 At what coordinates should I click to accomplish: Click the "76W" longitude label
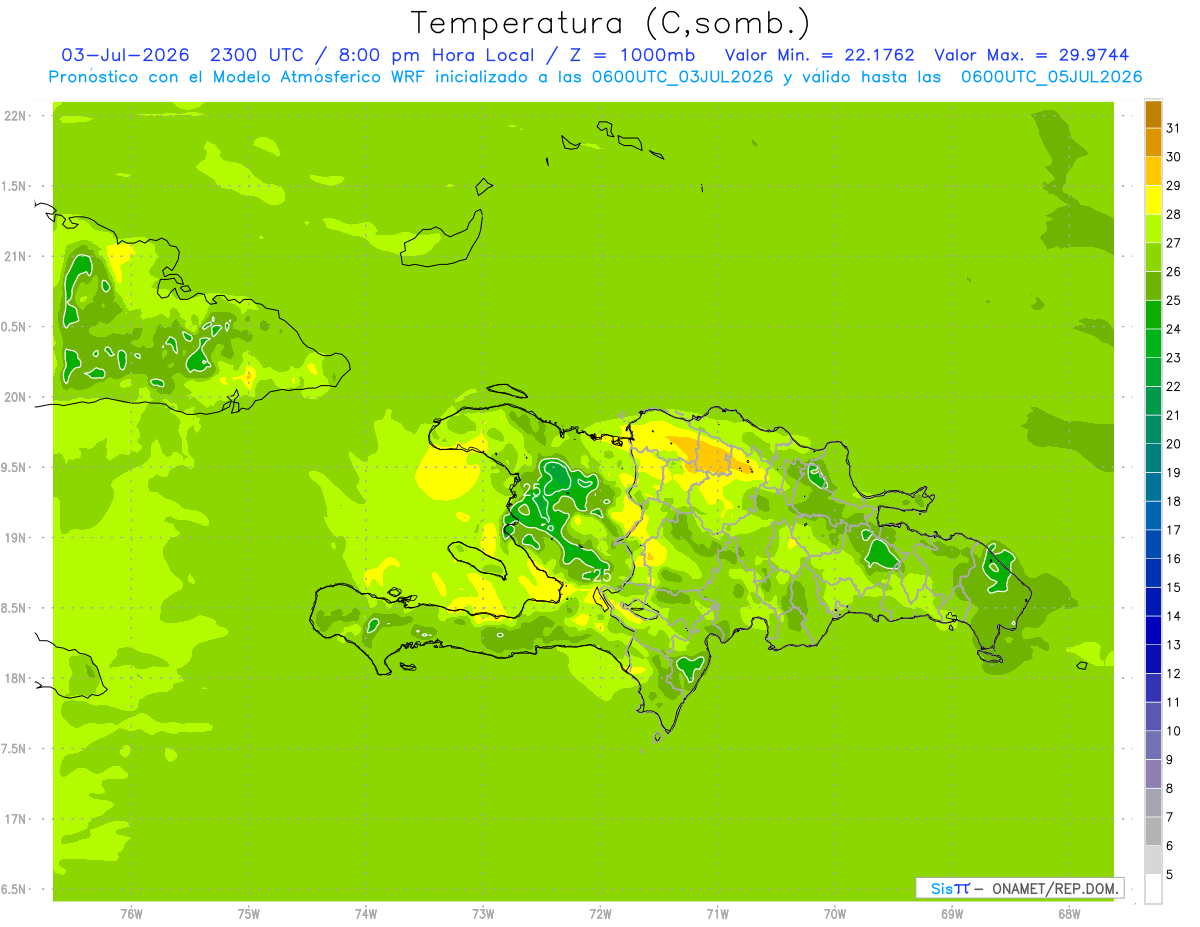[131, 914]
